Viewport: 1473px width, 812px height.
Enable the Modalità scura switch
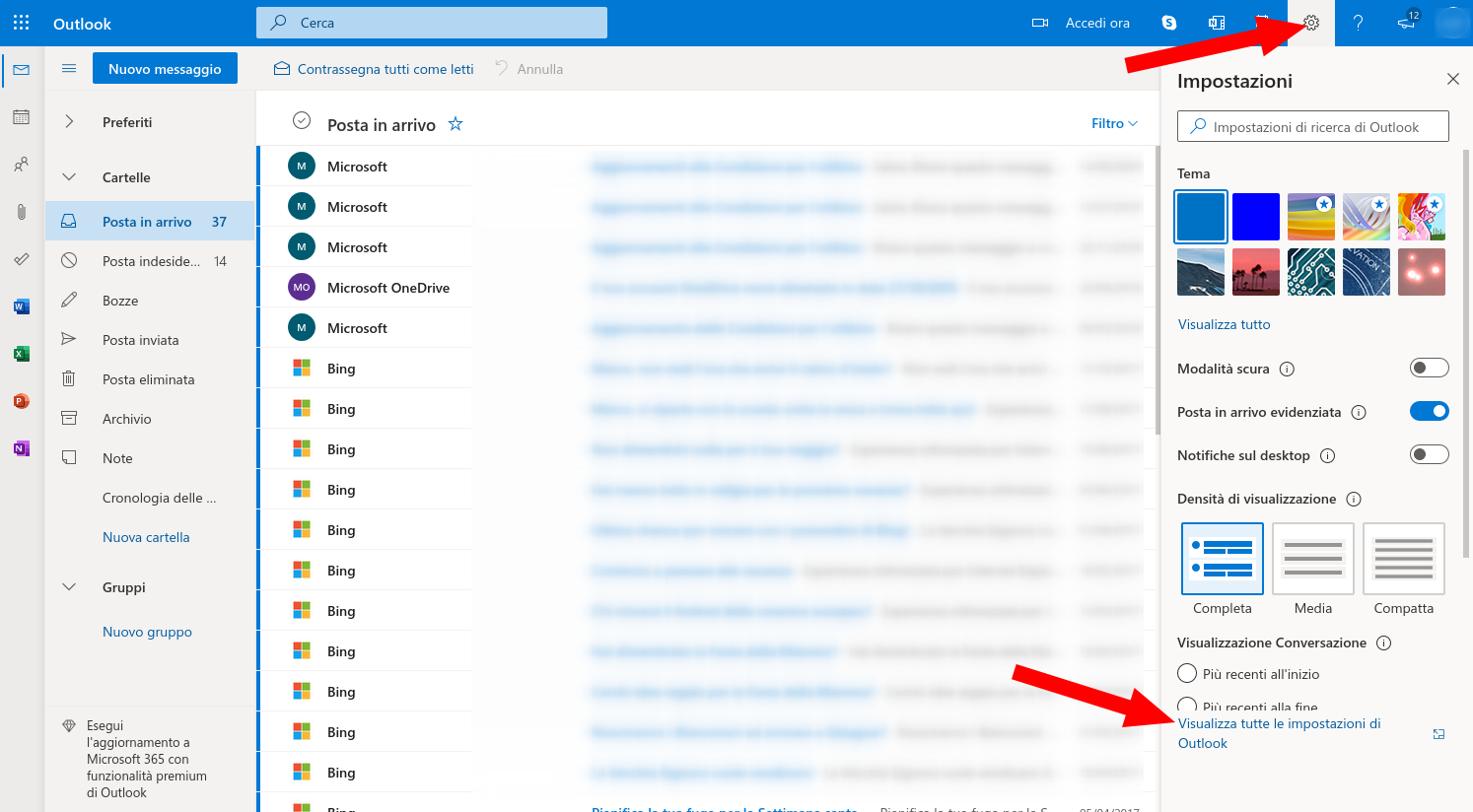(x=1430, y=368)
